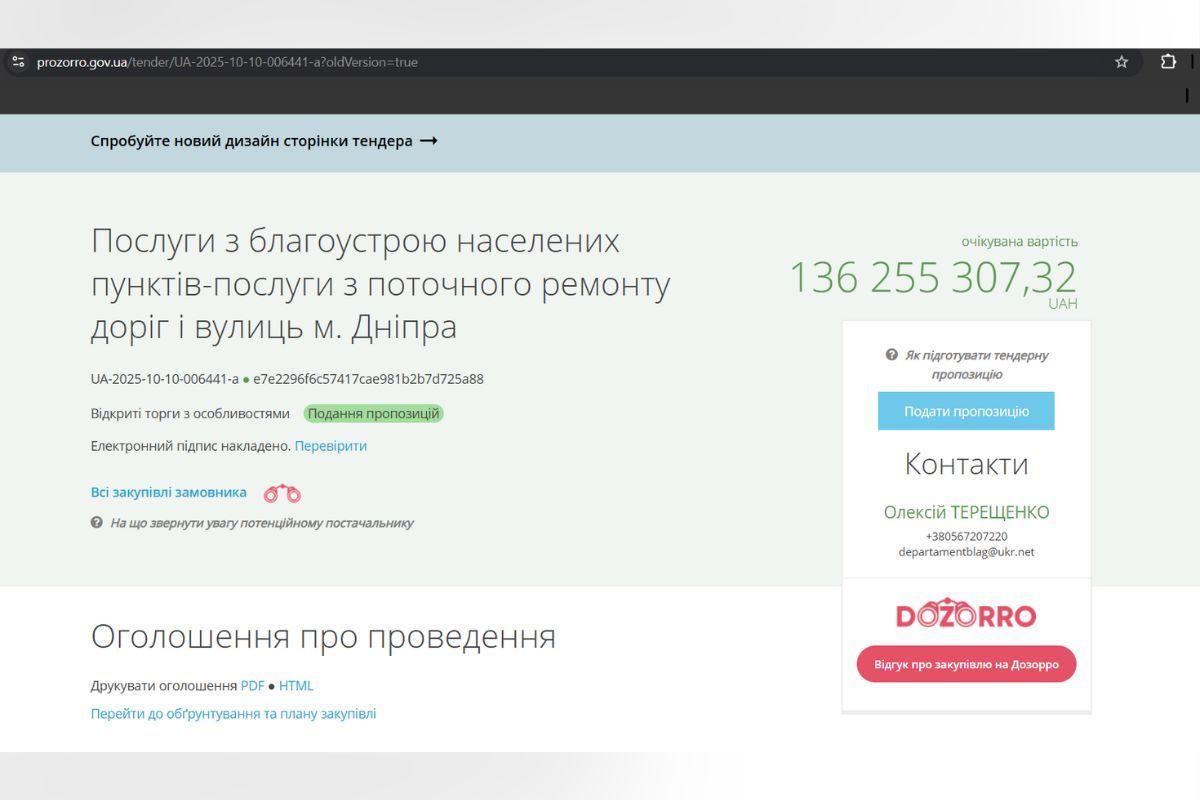This screenshot has width=1200, height=800.
Task: Click the 'Подати пропозицію' button
Action: pos(965,410)
